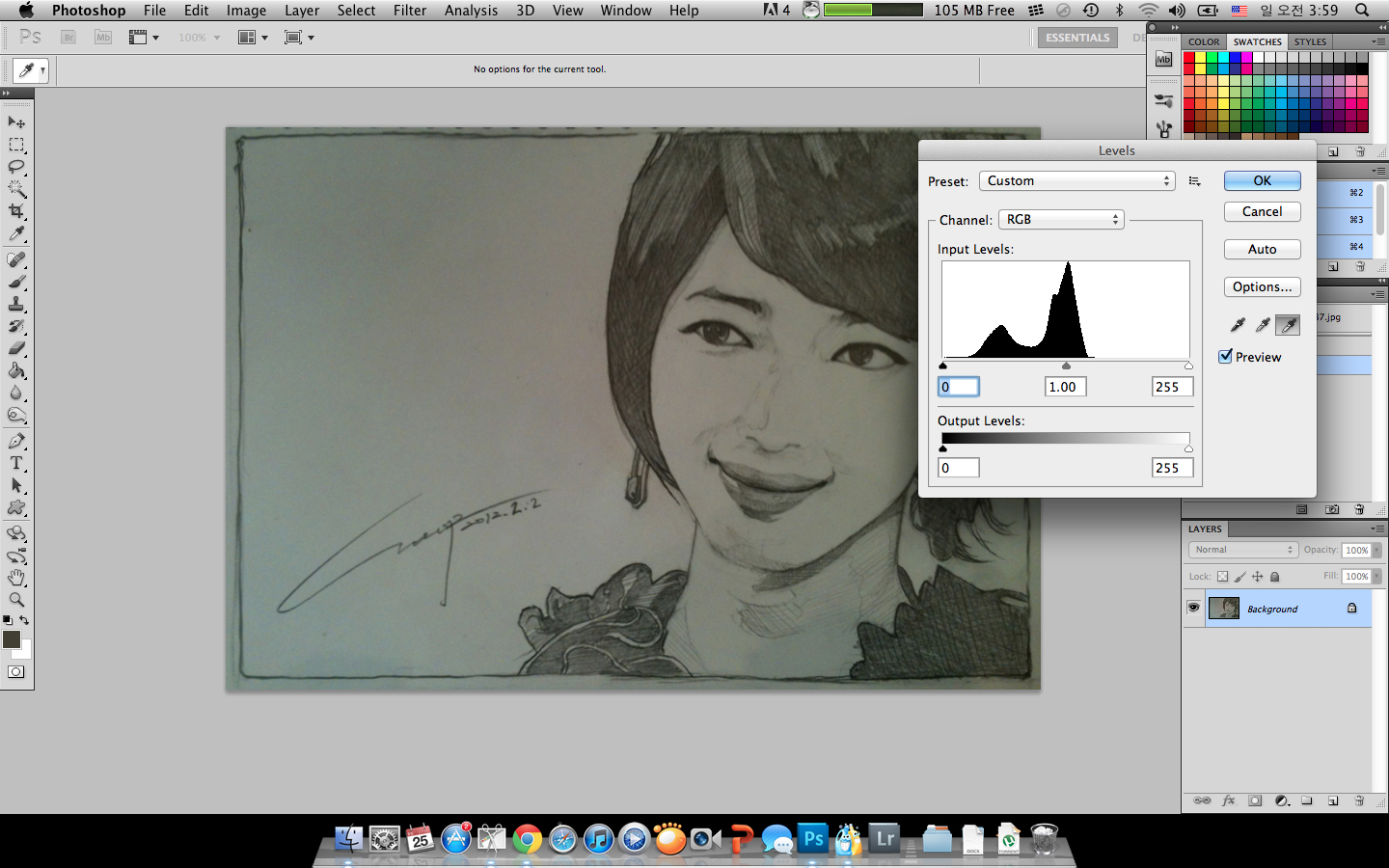Screen dimensions: 1389x868
Task: Click Cancel in the Levels dialog
Action: pos(1263,211)
